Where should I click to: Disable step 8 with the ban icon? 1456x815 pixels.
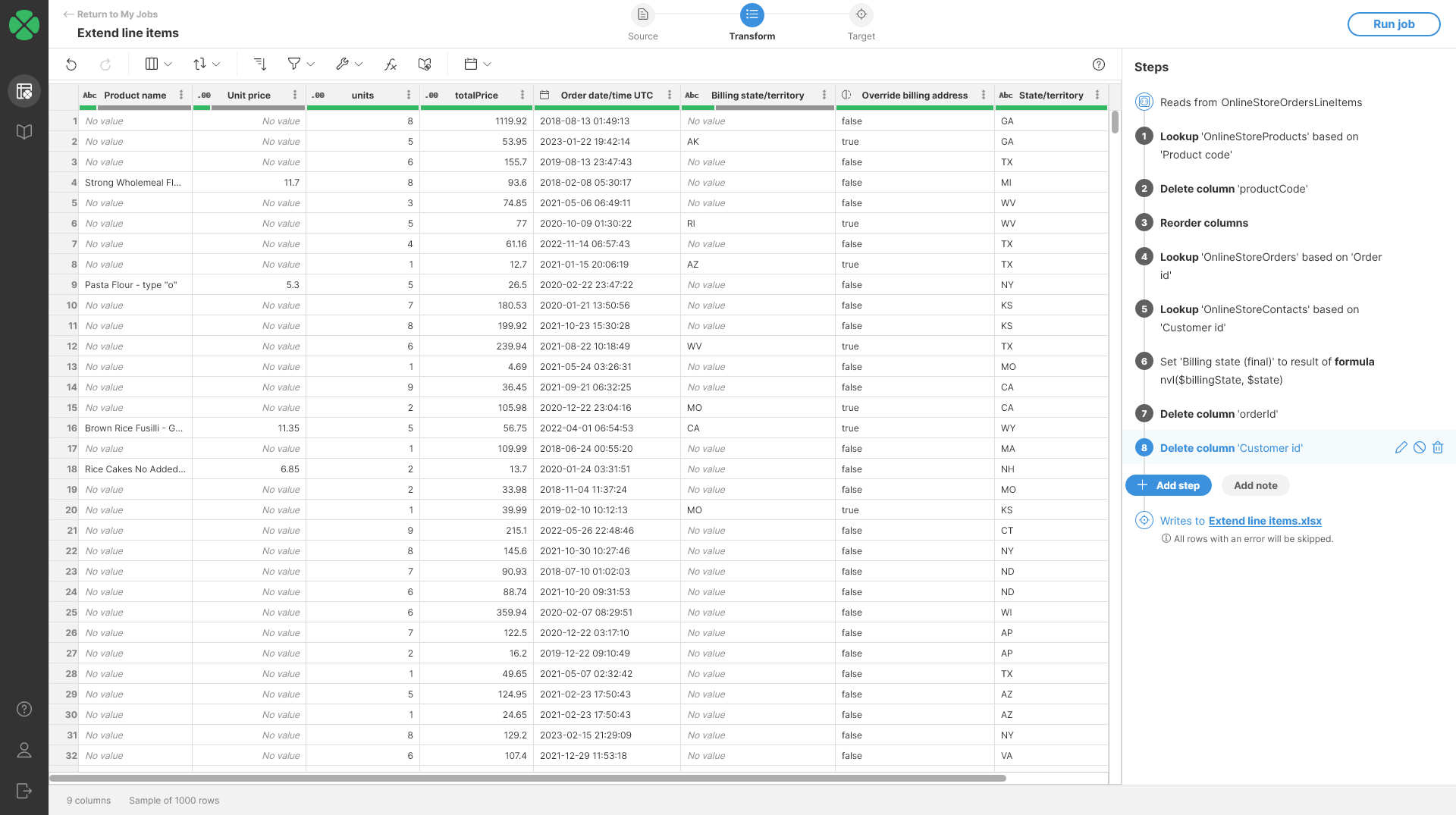coord(1420,447)
